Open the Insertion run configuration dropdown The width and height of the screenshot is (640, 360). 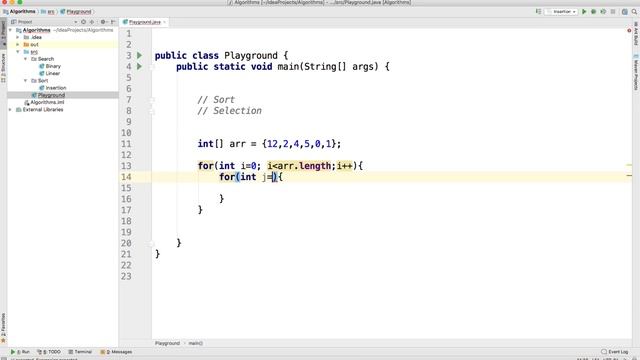pyautogui.click(x=562, y=12)
